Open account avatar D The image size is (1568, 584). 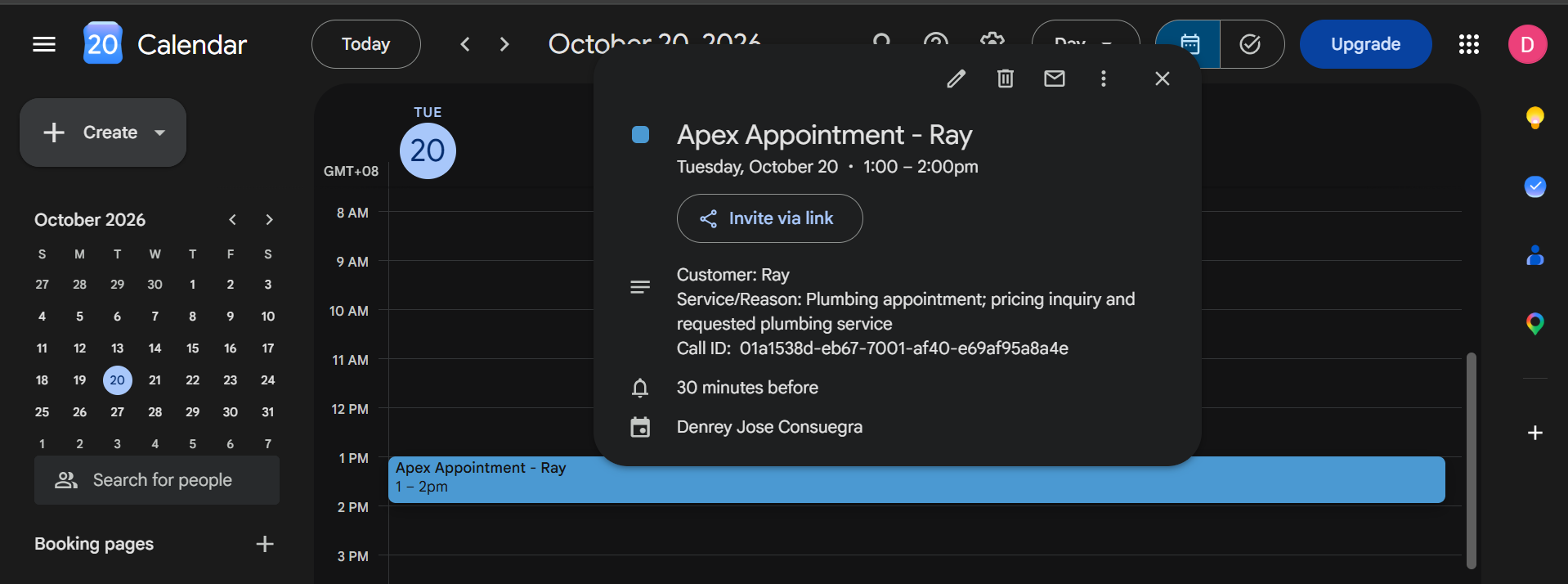[1527, 44]
